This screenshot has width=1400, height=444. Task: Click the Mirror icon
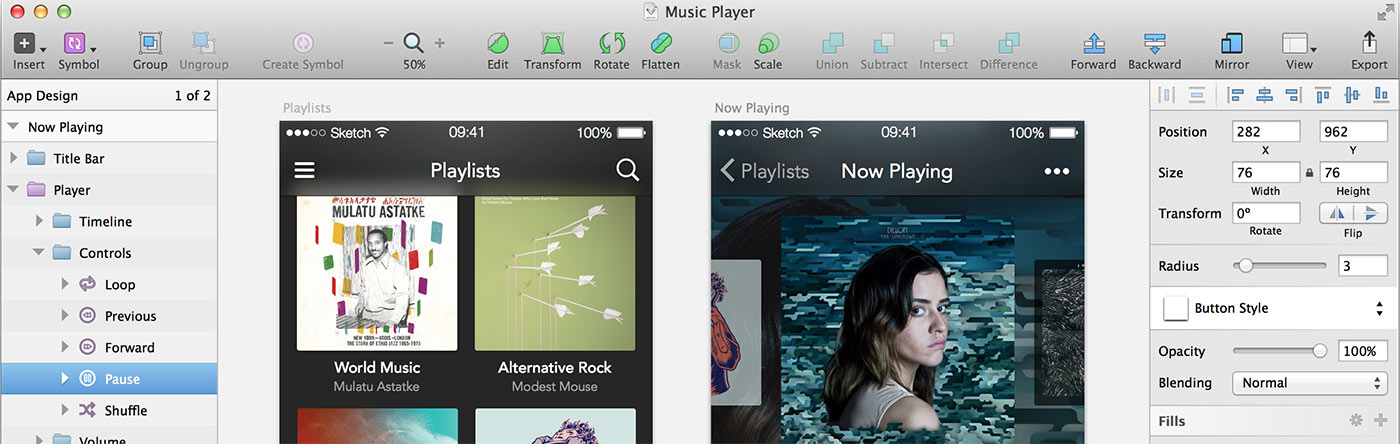point(1231,44)
